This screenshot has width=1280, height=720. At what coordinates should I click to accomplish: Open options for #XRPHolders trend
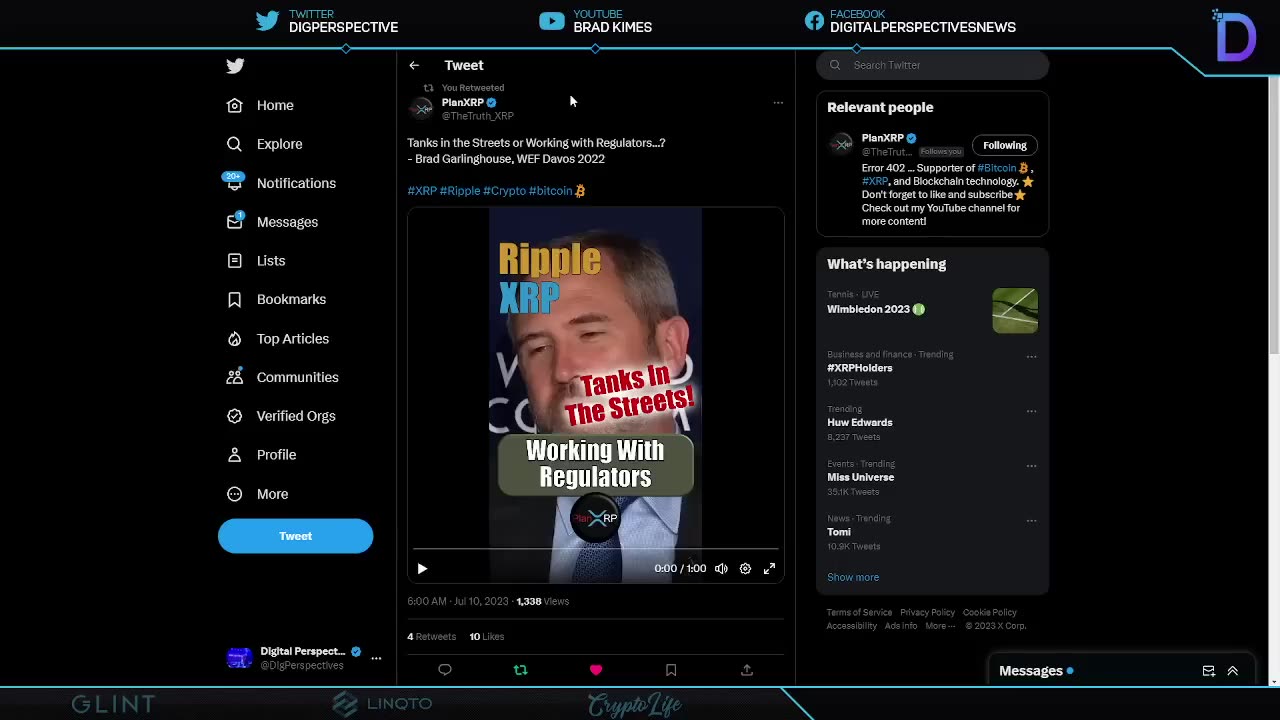(1031, 356)
